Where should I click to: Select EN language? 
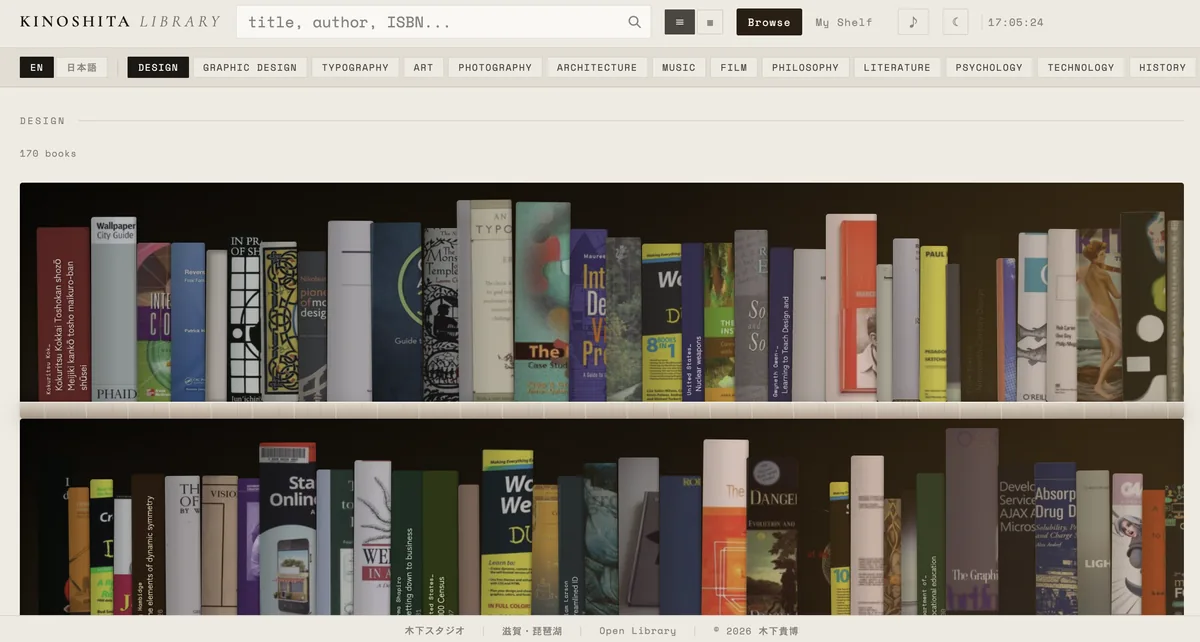click(x=37, y=67)
